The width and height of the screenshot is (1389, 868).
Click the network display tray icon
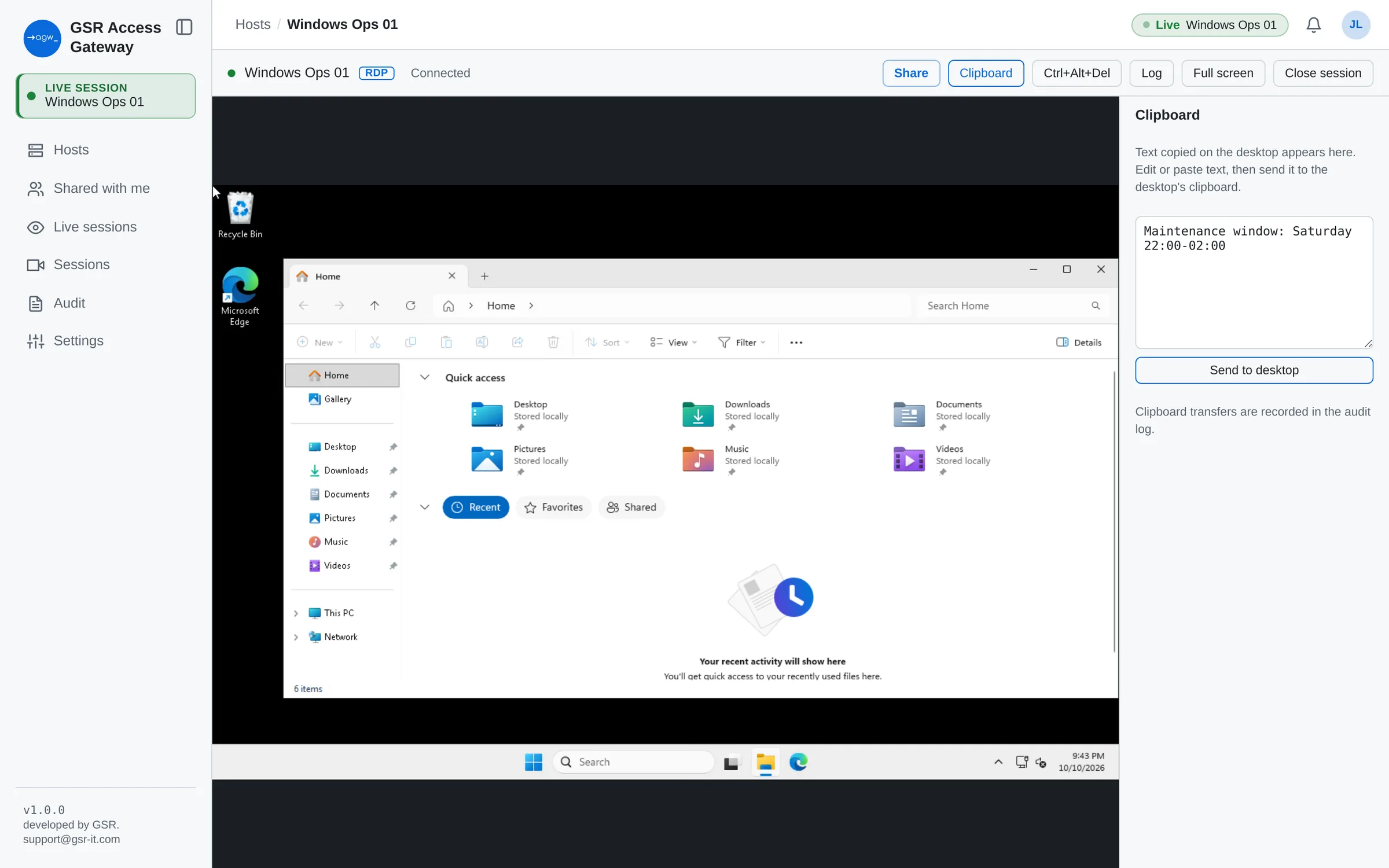tap(1022, 762)
